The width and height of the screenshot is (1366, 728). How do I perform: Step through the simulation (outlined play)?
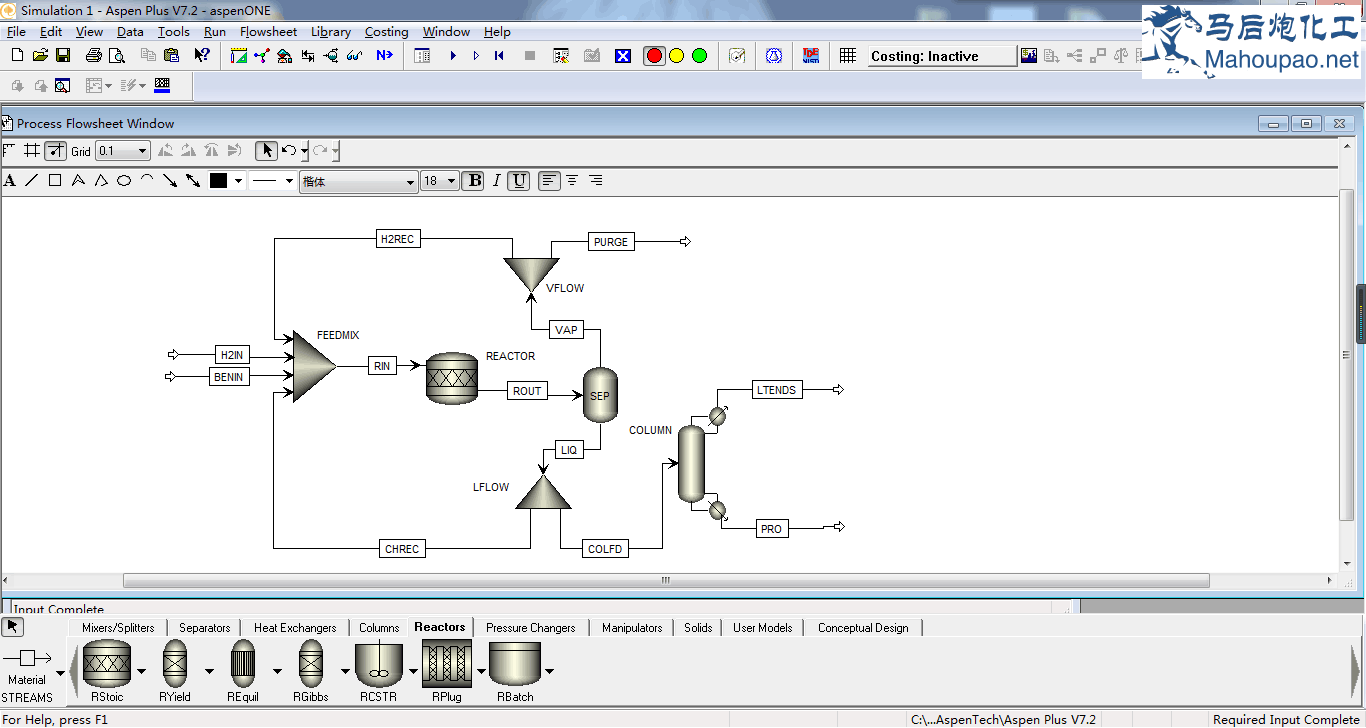476,56
